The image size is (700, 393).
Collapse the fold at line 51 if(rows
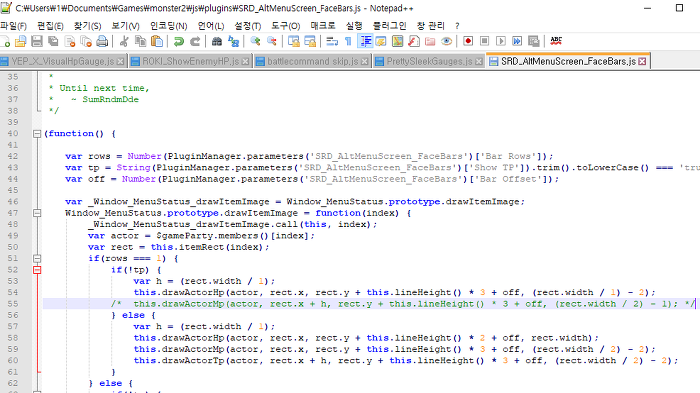pyautogui.click(x=37, y=259)
